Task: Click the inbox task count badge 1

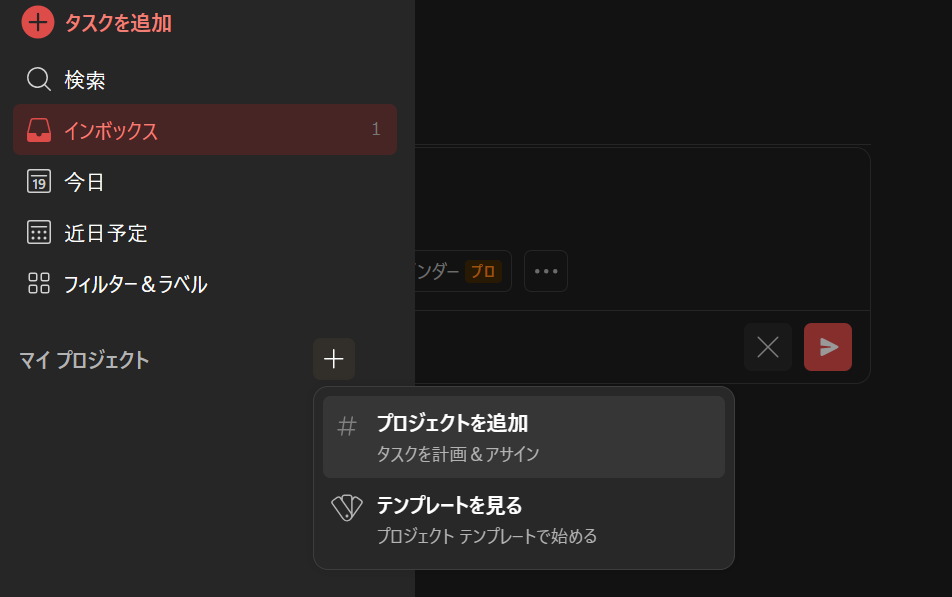Action: point(376,129)
